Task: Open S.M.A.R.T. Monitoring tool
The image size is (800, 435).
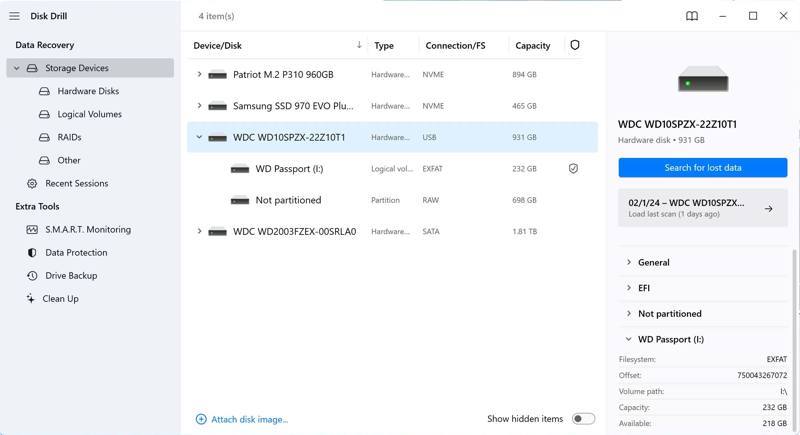Action: point(88,229)
